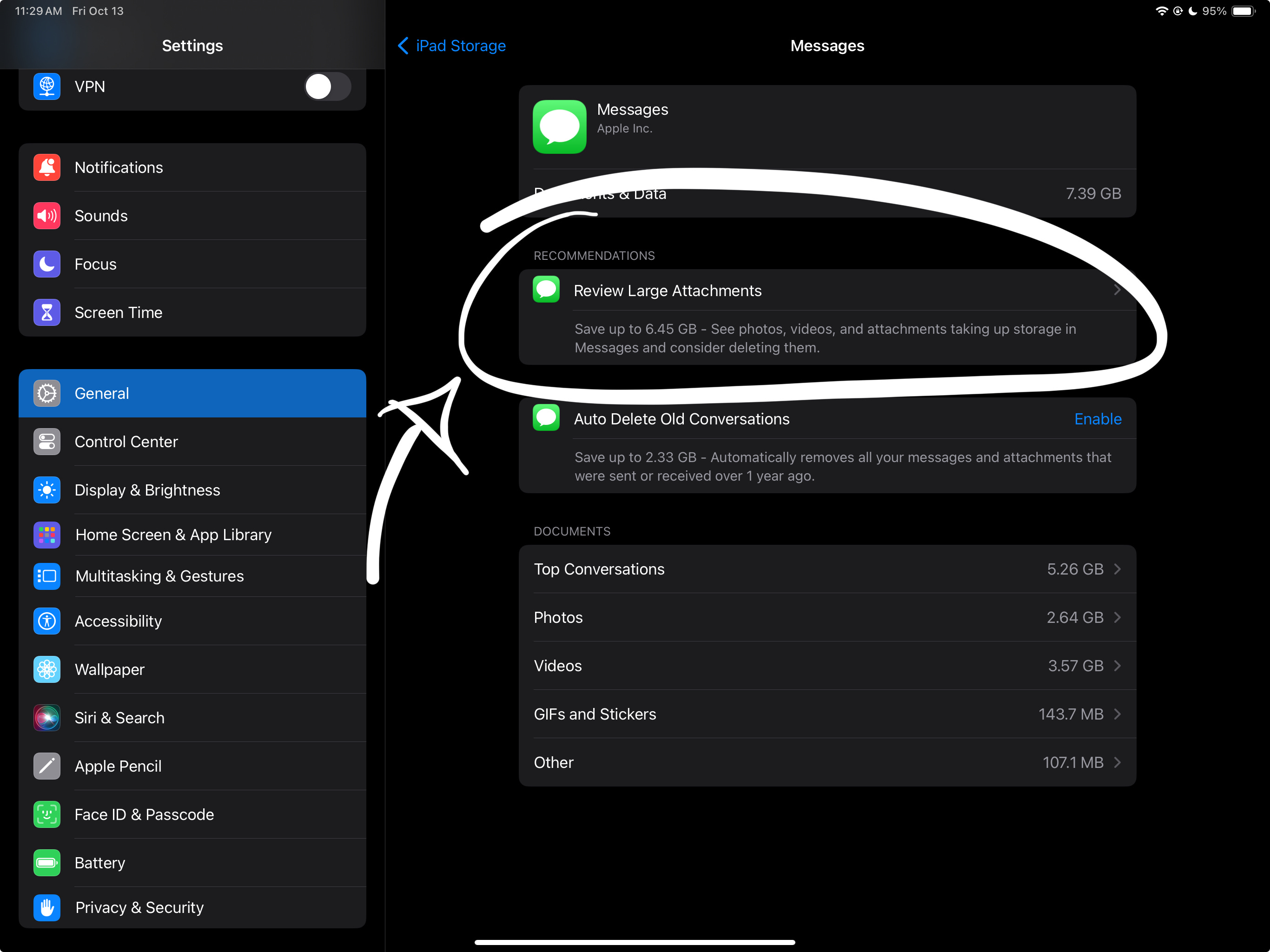Tap the 2.64 GB Photos value
Viewport: 1270px width, 952px height.
(1075, 617)
